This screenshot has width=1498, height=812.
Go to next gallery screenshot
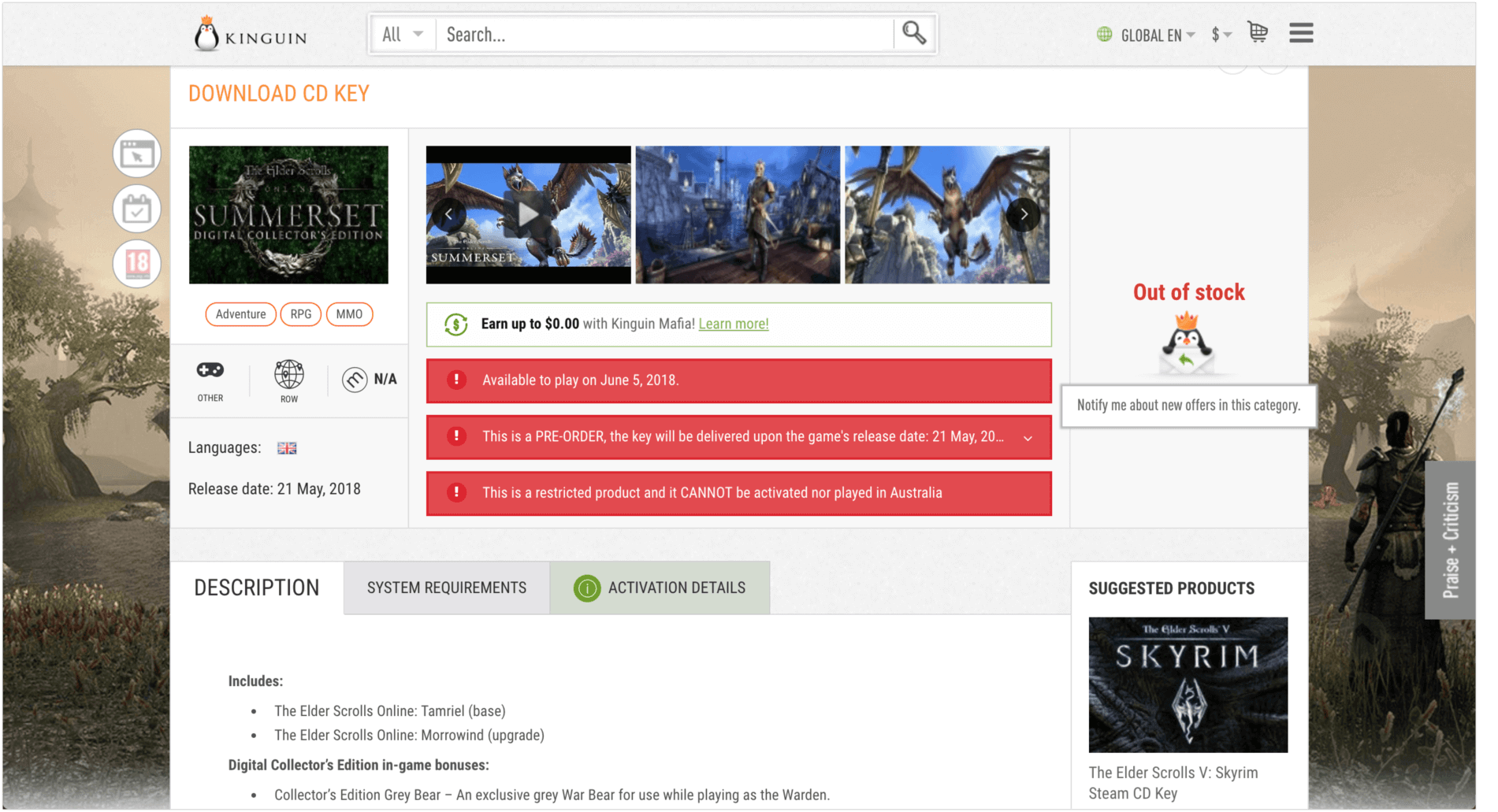[1024, 214]
